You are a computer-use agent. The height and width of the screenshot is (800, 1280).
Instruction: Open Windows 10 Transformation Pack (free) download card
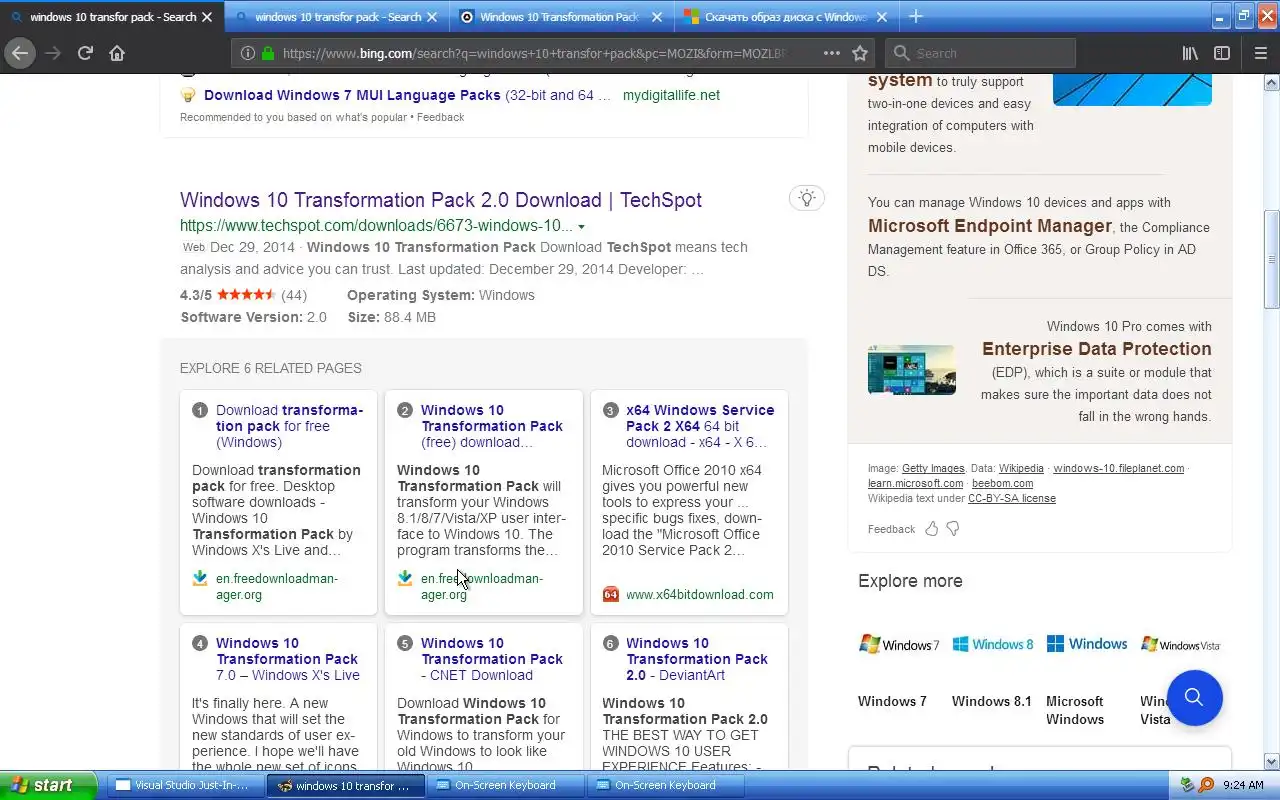pyautogui.click(x=492, y=426)
